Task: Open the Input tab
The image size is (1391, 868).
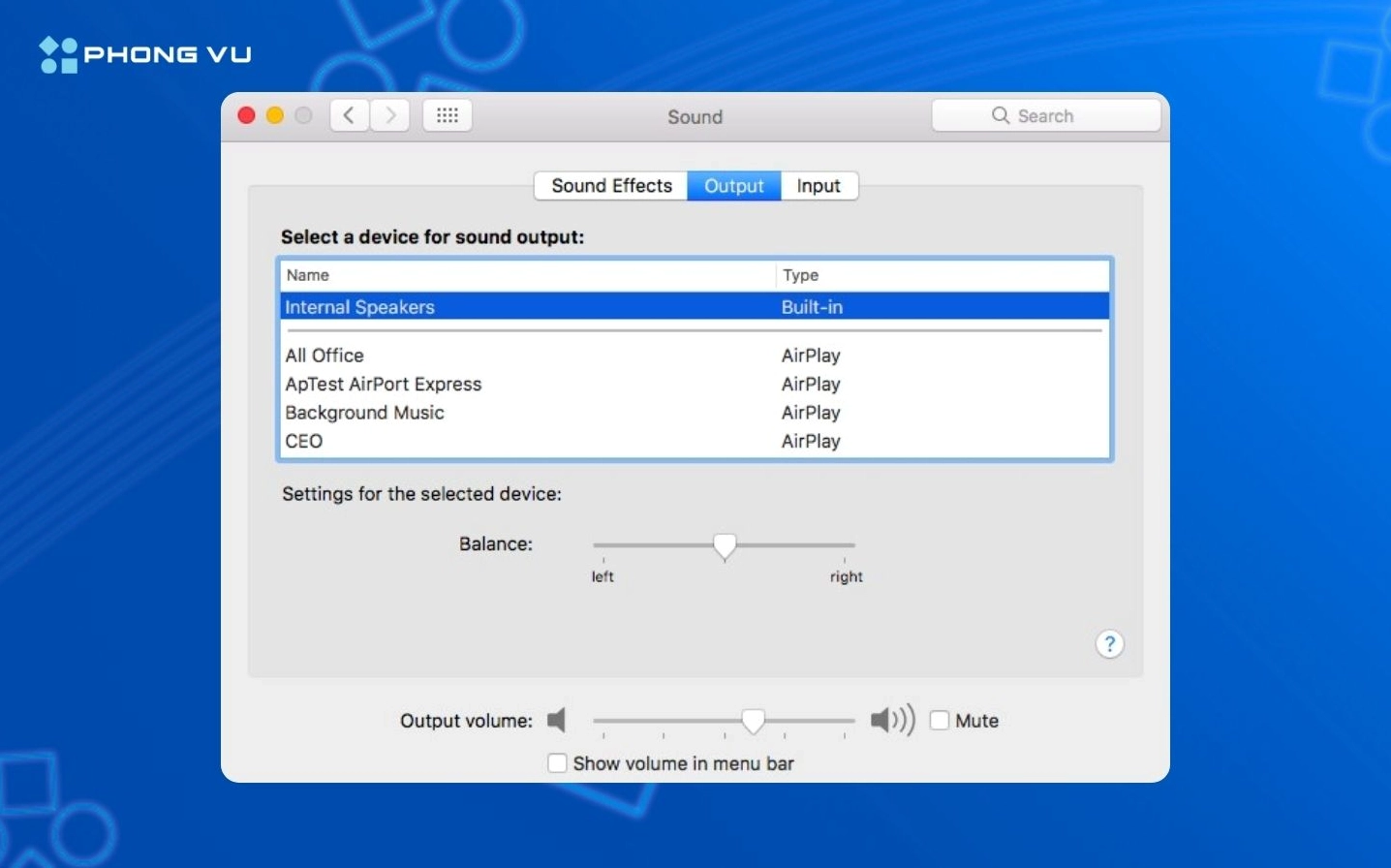Action: pyautogui.click(x=819, y=186)
